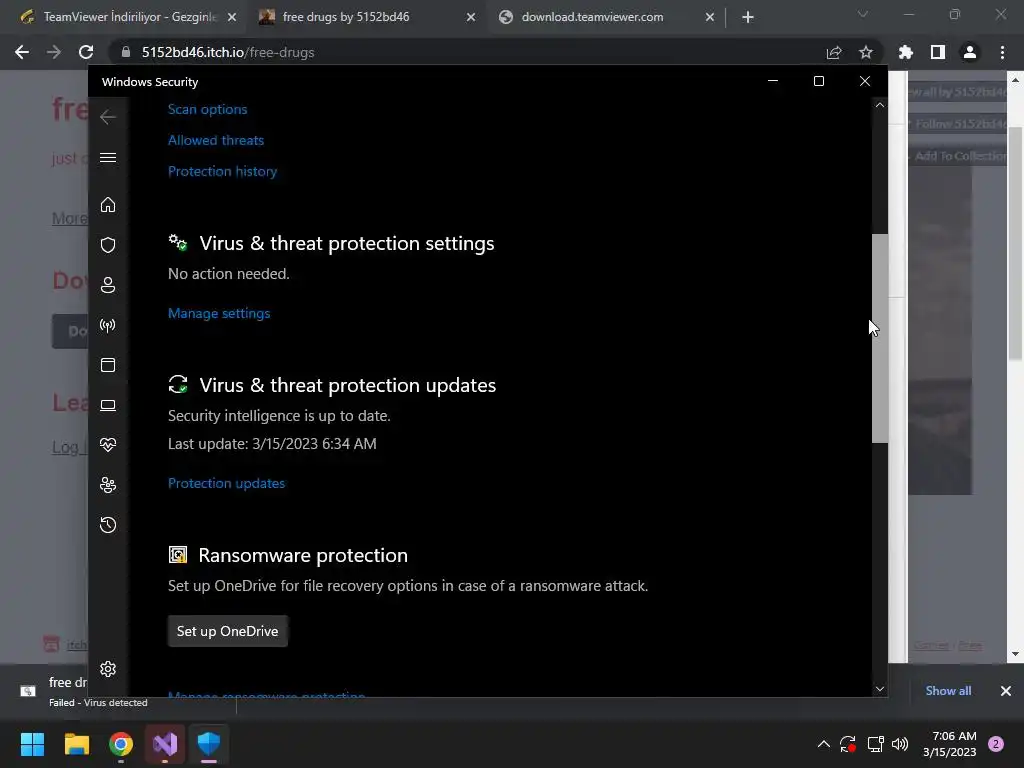Open App & browser control icon

[108, 365]
